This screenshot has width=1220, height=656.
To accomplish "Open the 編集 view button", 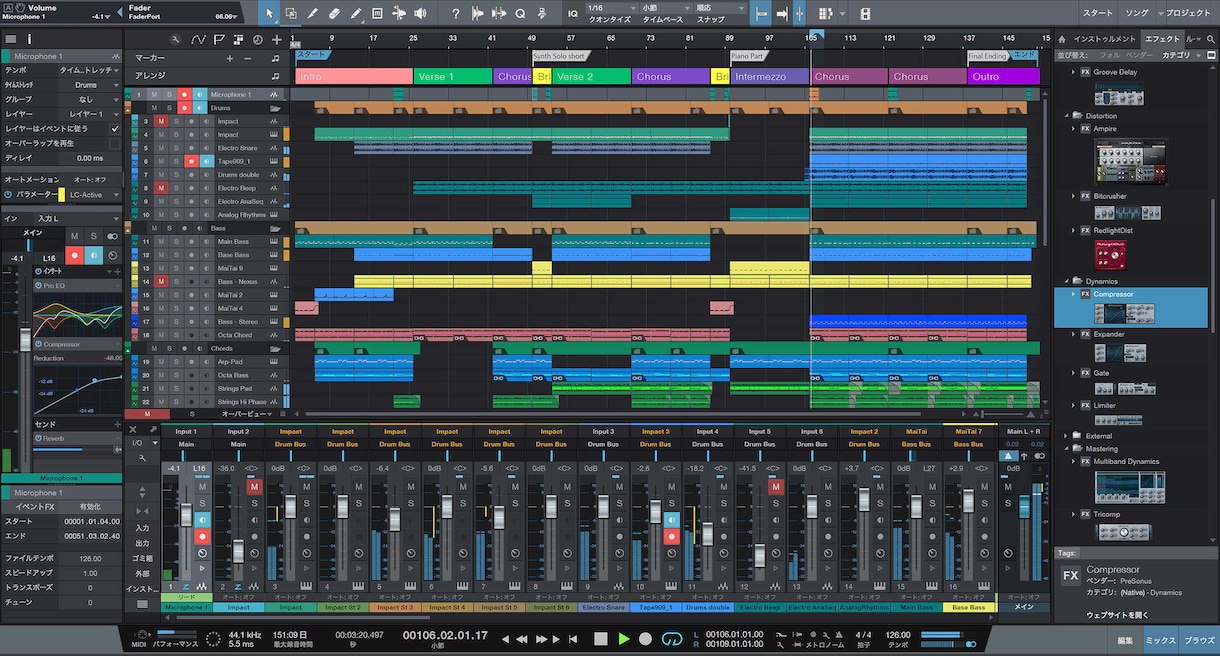I will [1125, 639].
